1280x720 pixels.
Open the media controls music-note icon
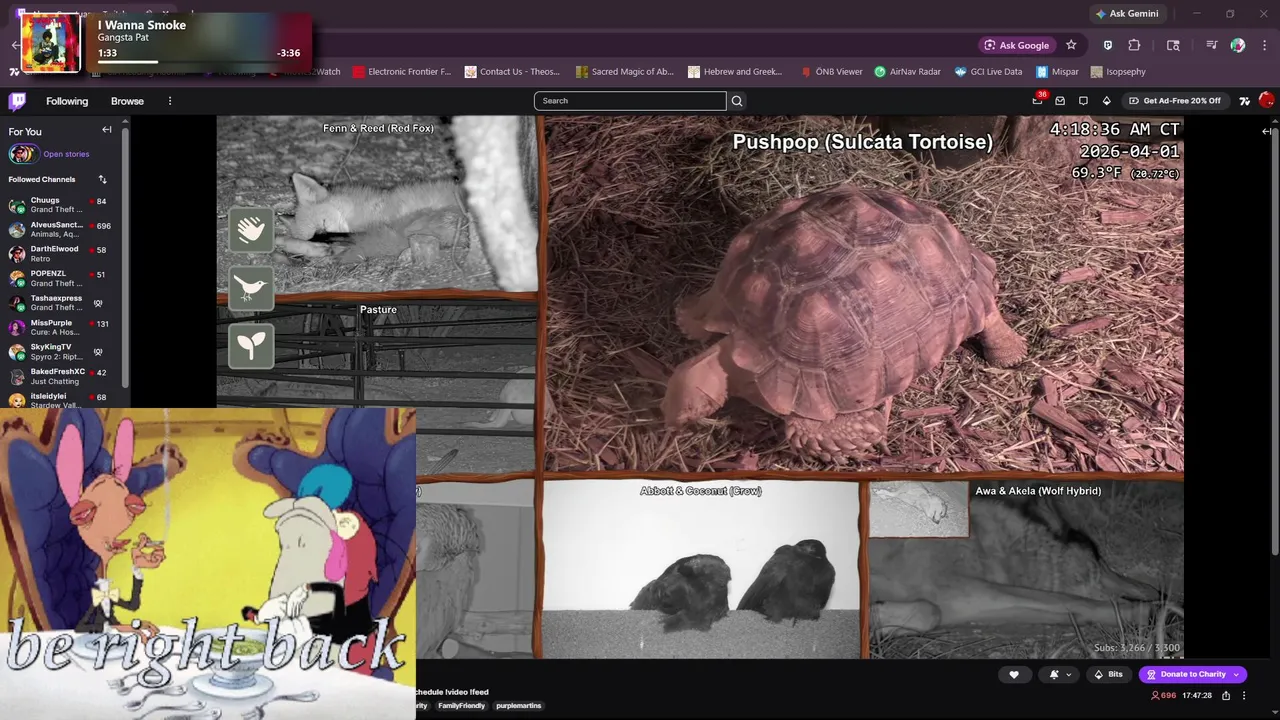click(x=1211, y=45)
